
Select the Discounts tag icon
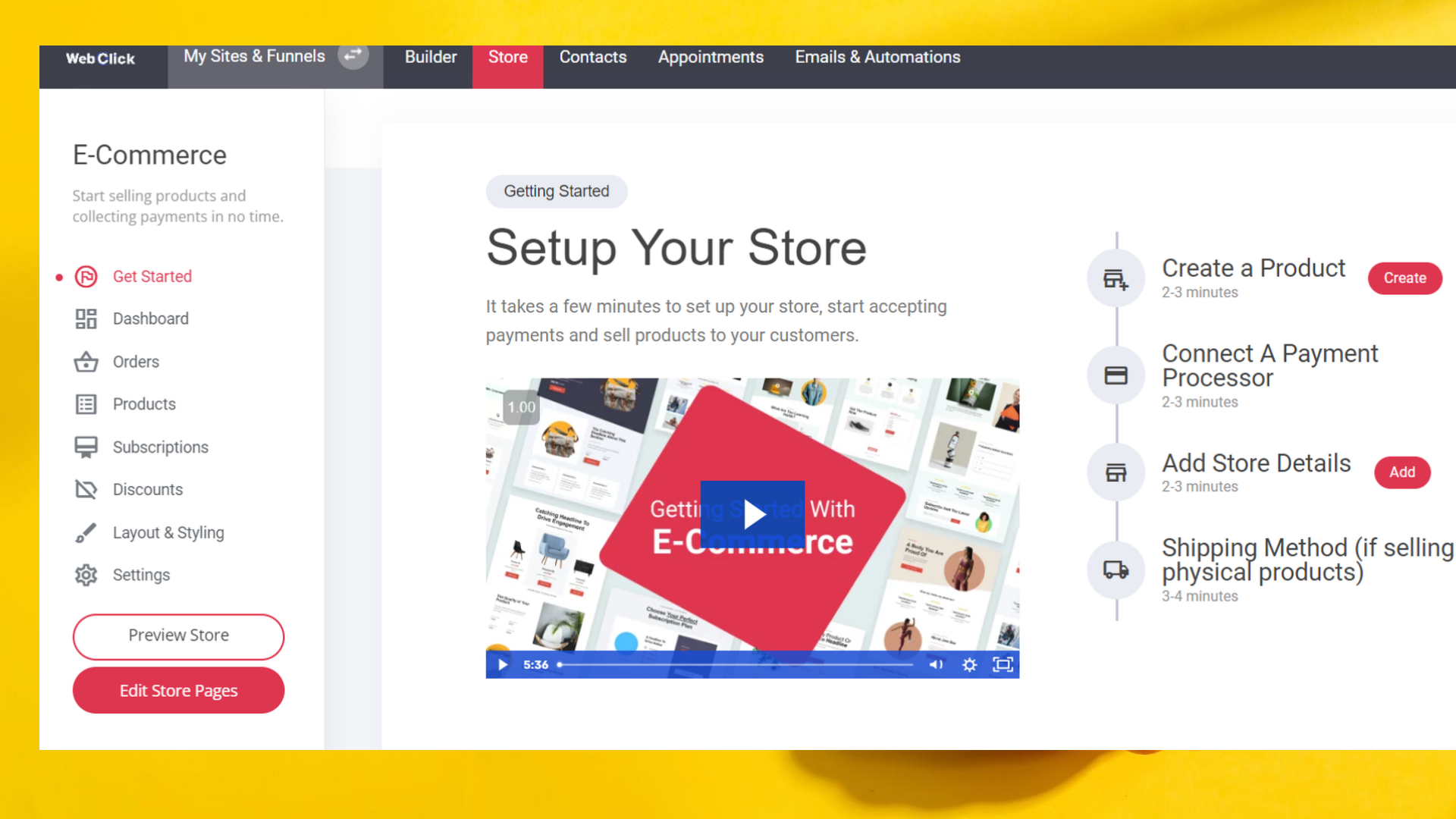(x=85, y=489)
